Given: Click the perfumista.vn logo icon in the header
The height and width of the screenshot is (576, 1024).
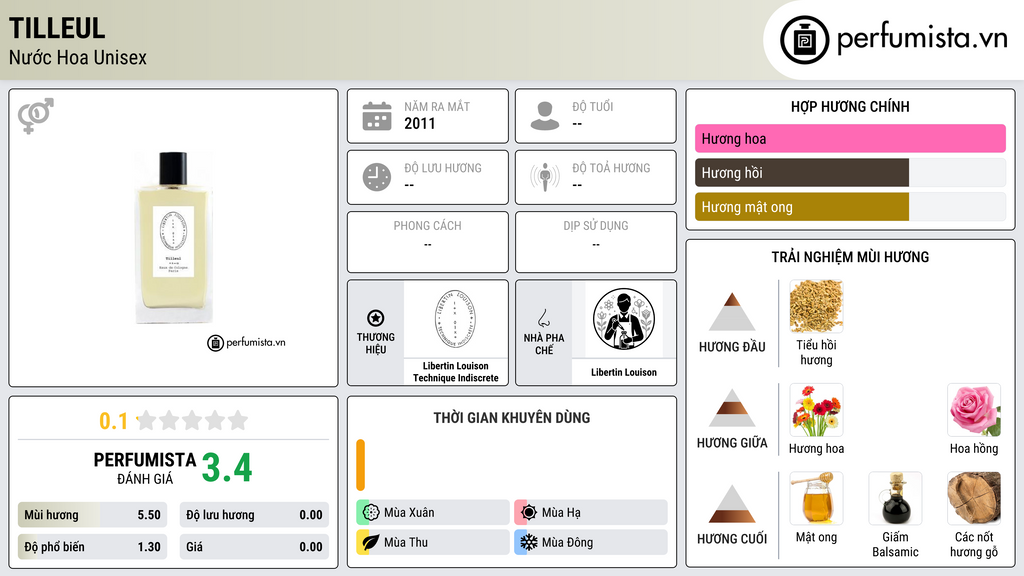Looking at the screenshot, I should 804,40.
